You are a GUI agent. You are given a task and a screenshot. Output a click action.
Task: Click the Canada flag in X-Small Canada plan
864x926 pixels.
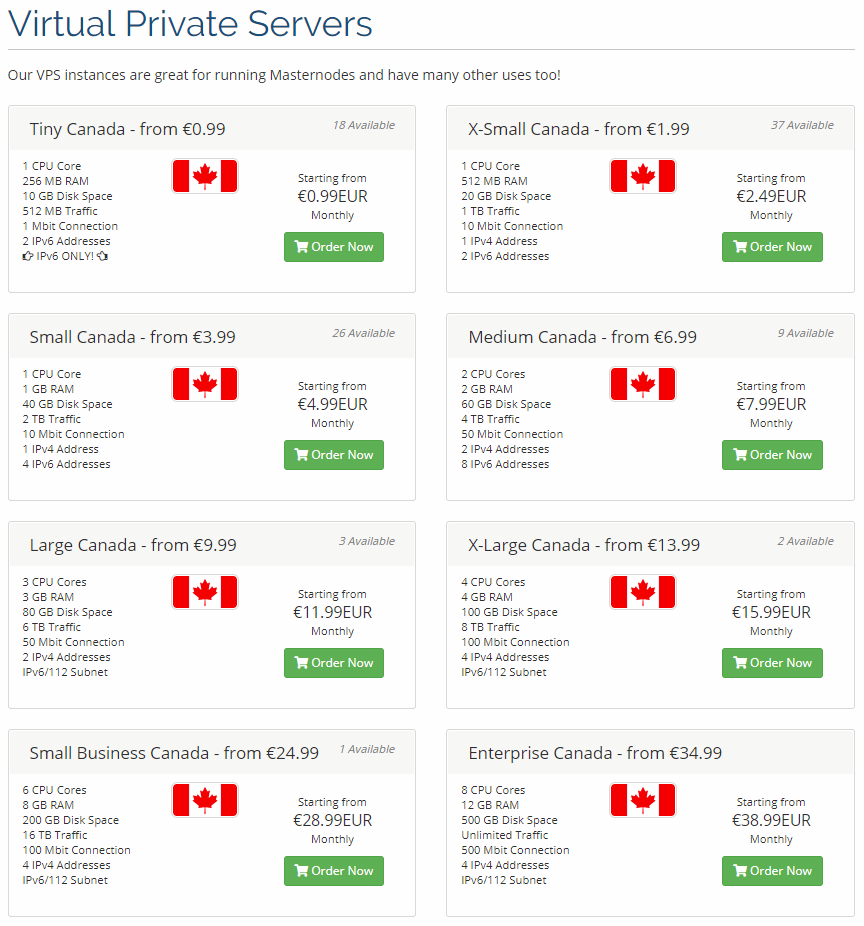(x=643, y=176)
